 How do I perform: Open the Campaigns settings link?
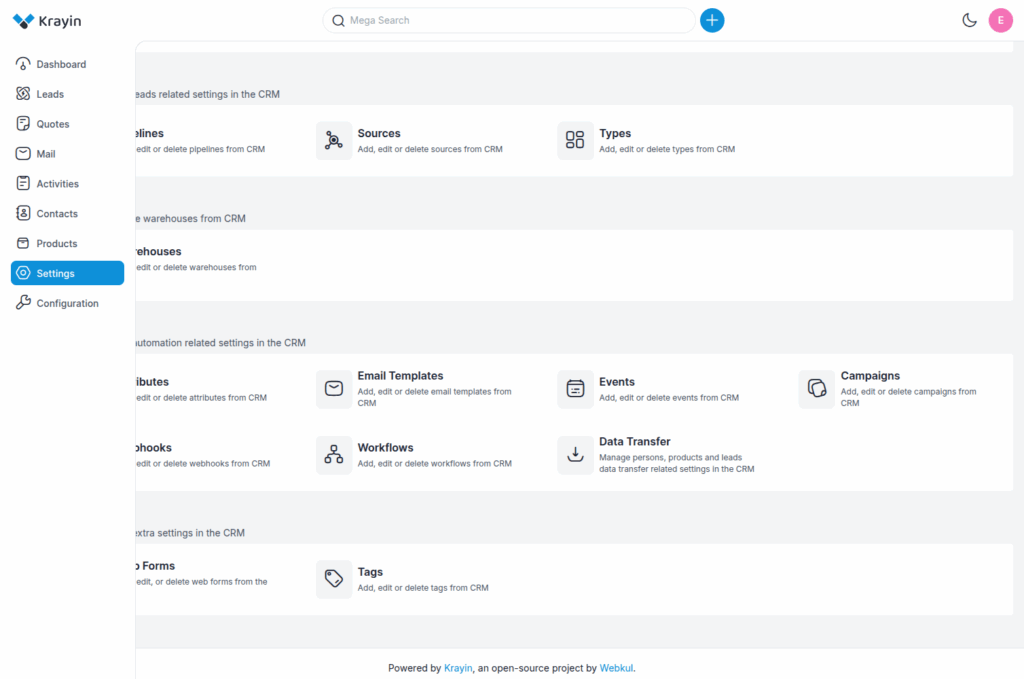tap(870, 375)
